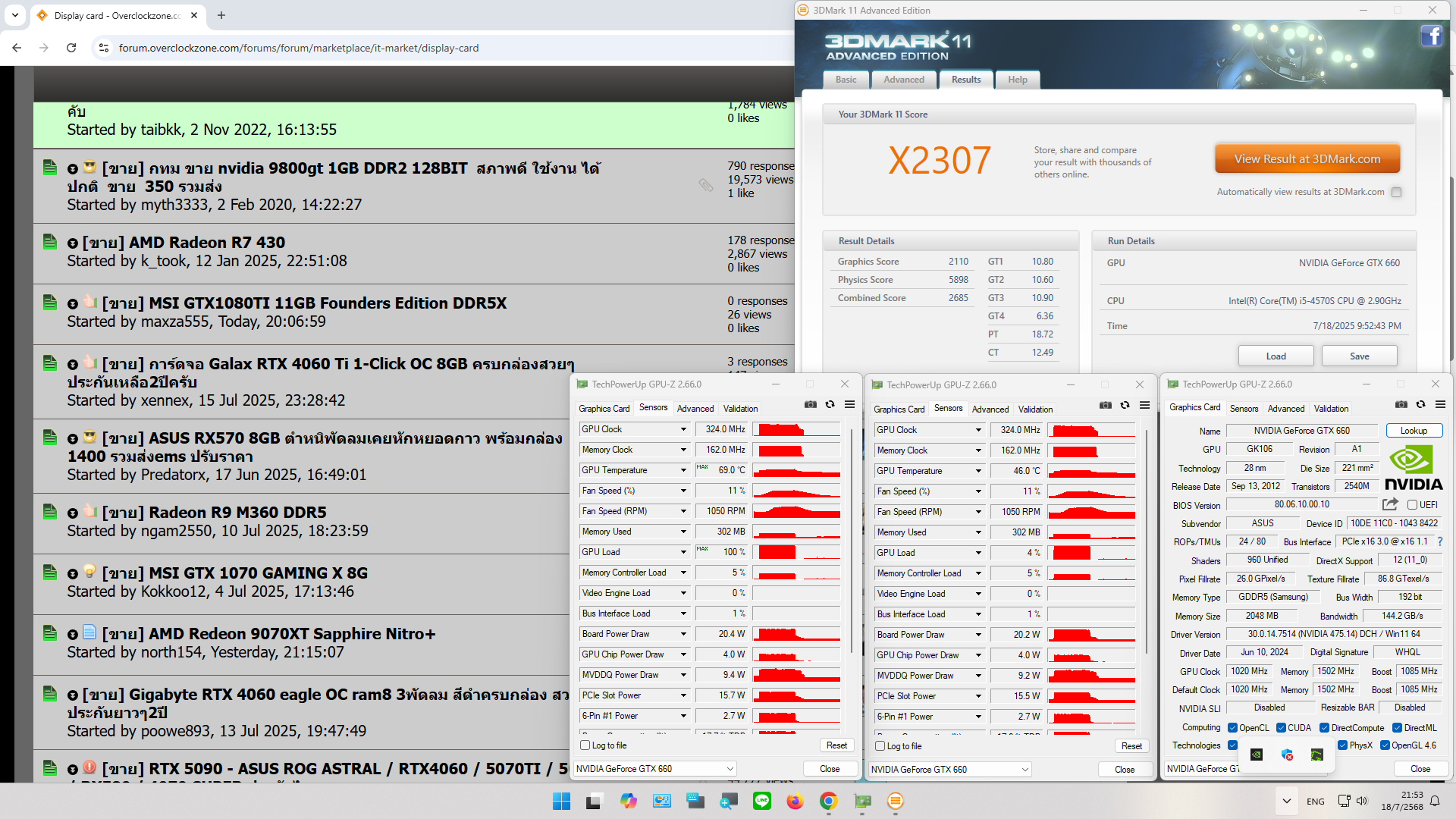Open LINE app from taskbar

pos(761,801)
